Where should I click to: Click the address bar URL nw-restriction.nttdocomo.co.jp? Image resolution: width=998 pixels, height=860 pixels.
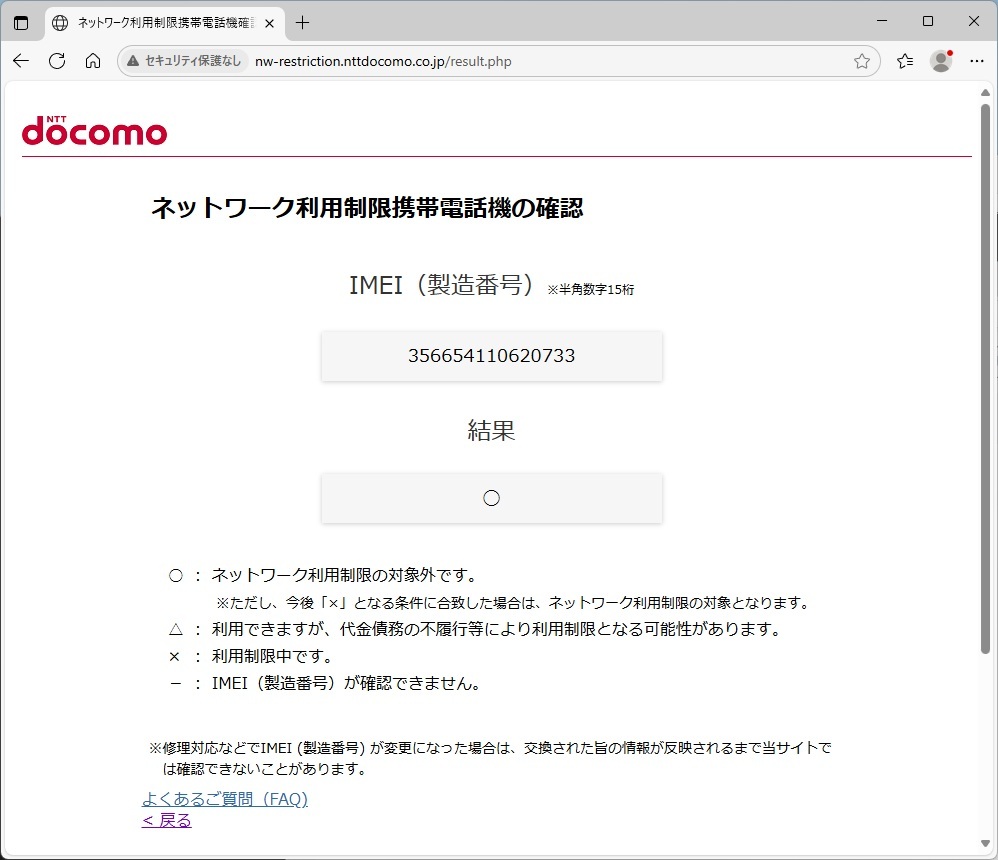(x=383, y=61)
